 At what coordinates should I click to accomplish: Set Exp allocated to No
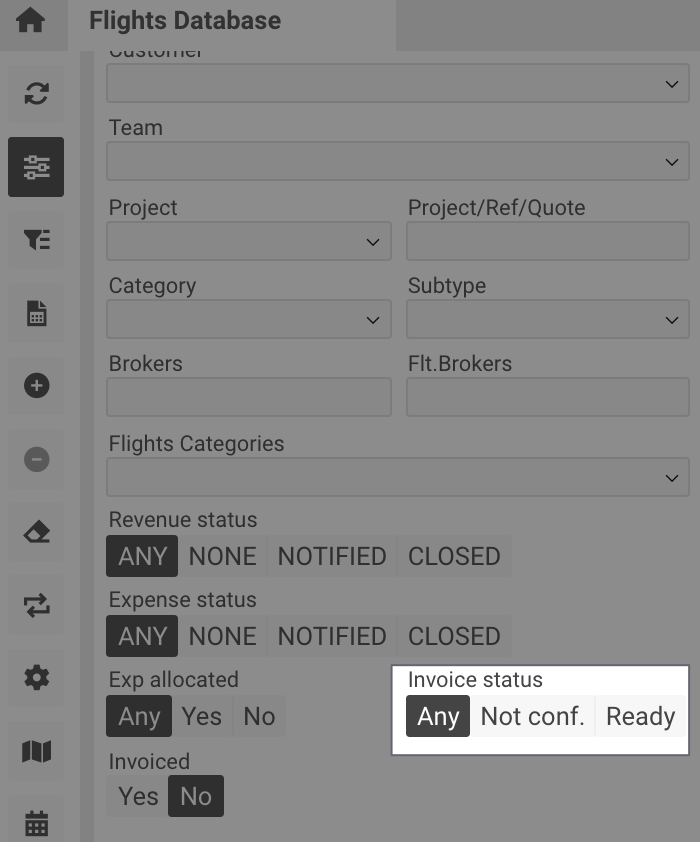[x=258, y=716]
